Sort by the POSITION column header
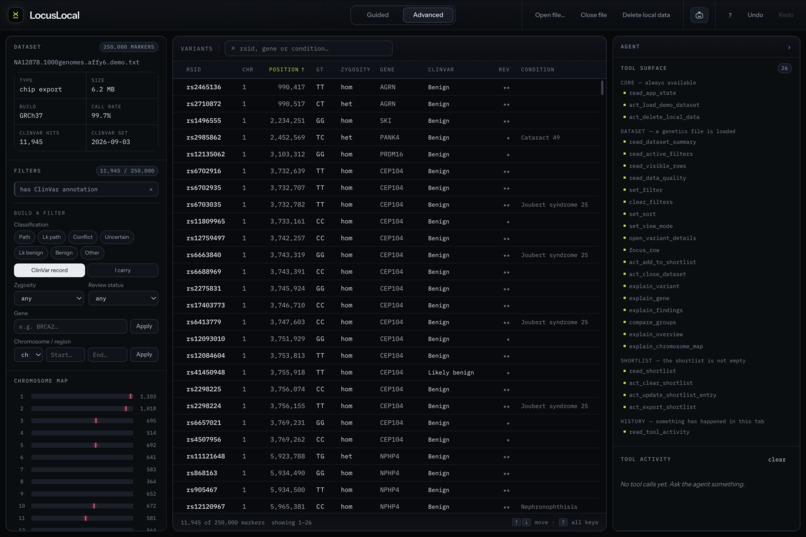 tap(286, 69)
